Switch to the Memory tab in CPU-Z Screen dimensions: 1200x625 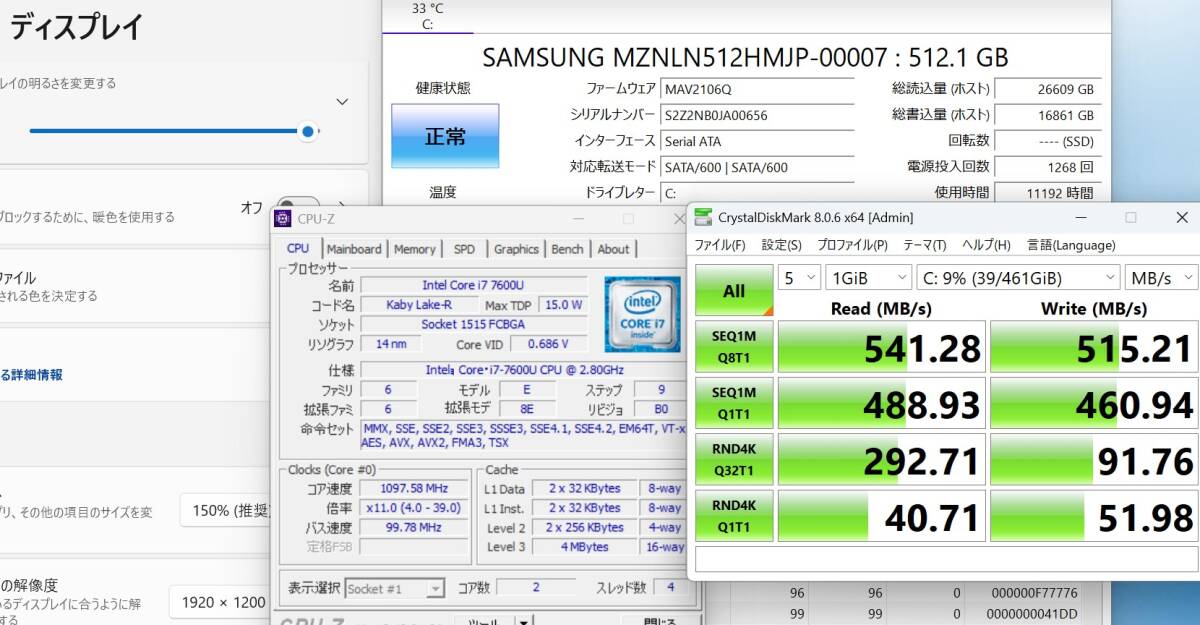pos(414,249)
